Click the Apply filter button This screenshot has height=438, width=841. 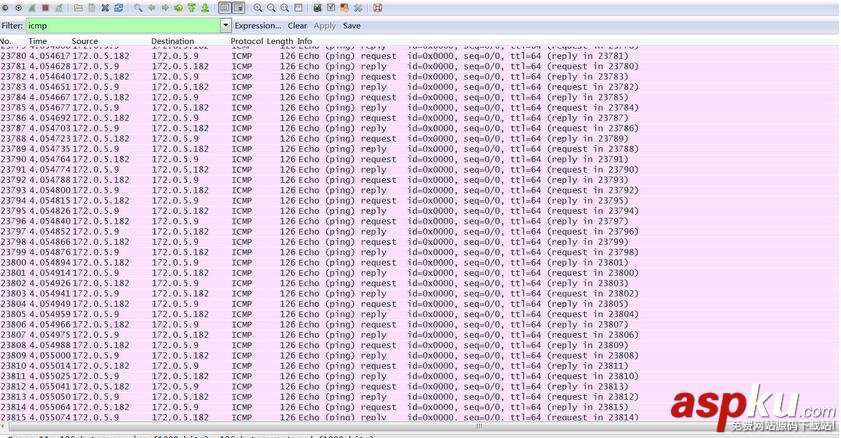324,26
